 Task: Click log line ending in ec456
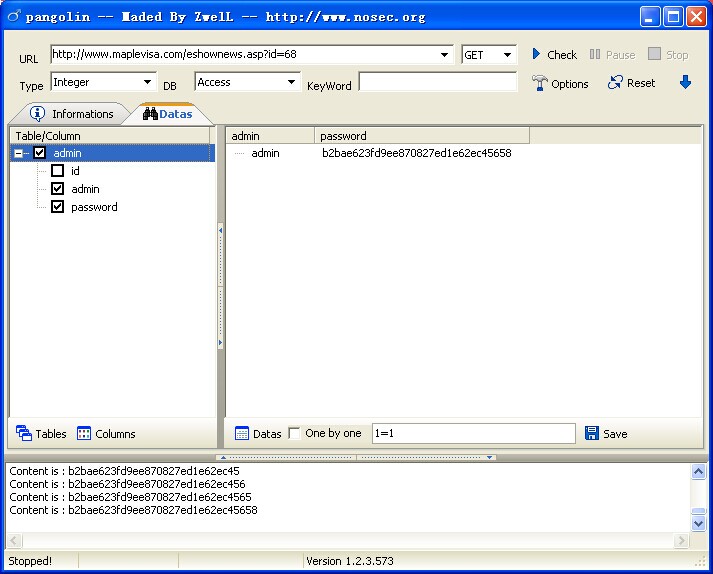click(x=127, y=484)
